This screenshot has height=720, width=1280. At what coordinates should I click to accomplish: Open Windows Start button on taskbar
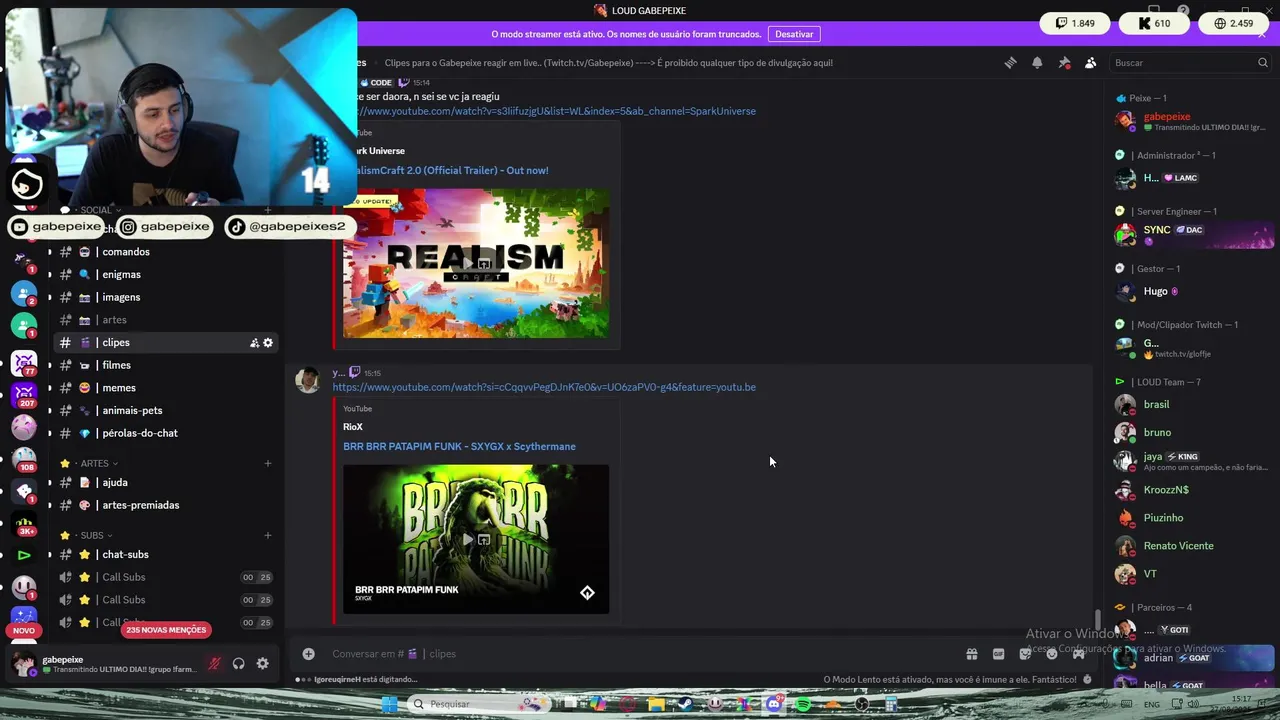coord(389,704)
